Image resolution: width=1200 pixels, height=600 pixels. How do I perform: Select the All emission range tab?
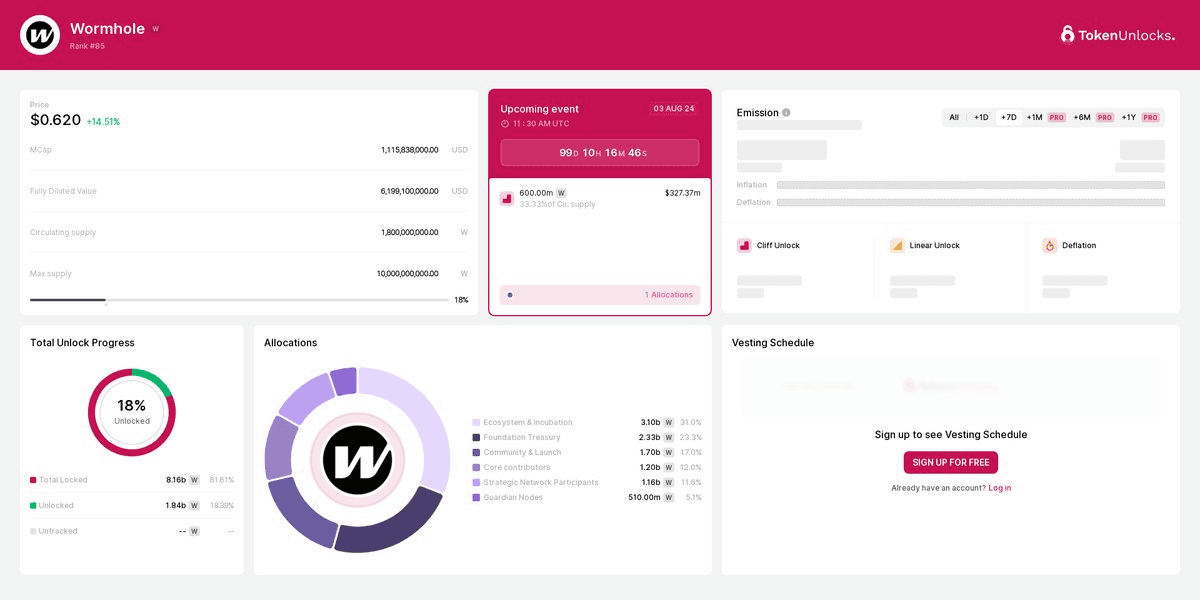click(954, 117)
